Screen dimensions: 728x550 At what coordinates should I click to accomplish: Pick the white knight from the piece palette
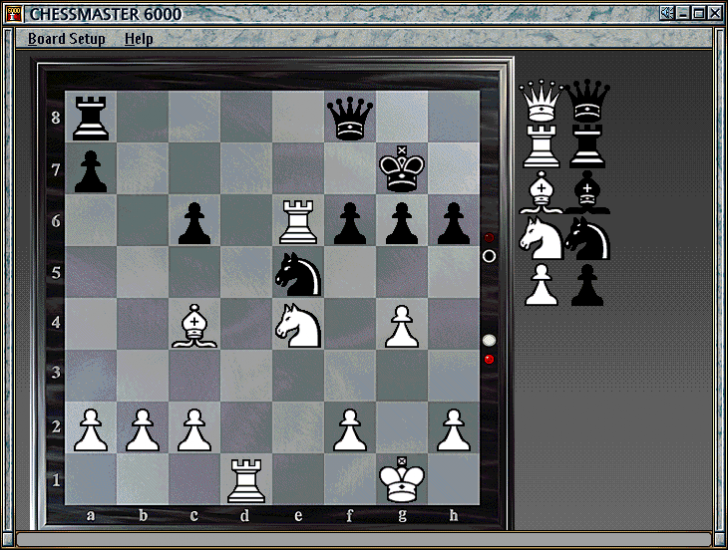tap(541, 238)
